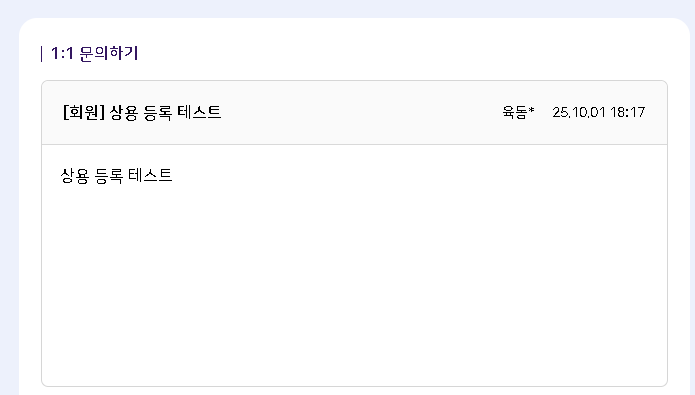Click the divider line under the title row
The width and height of the screenshot is (695, 395).
coord(355,145)
